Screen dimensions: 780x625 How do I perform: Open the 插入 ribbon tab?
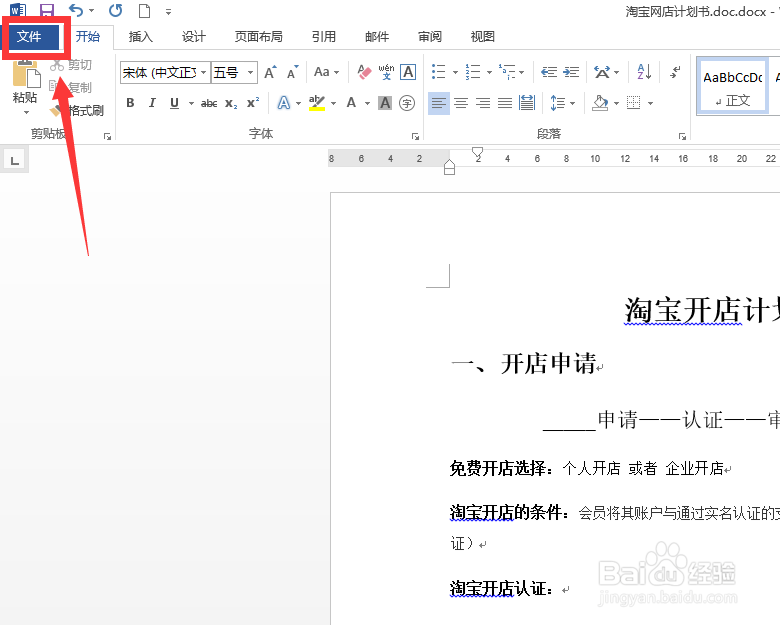tap(140, 37)
